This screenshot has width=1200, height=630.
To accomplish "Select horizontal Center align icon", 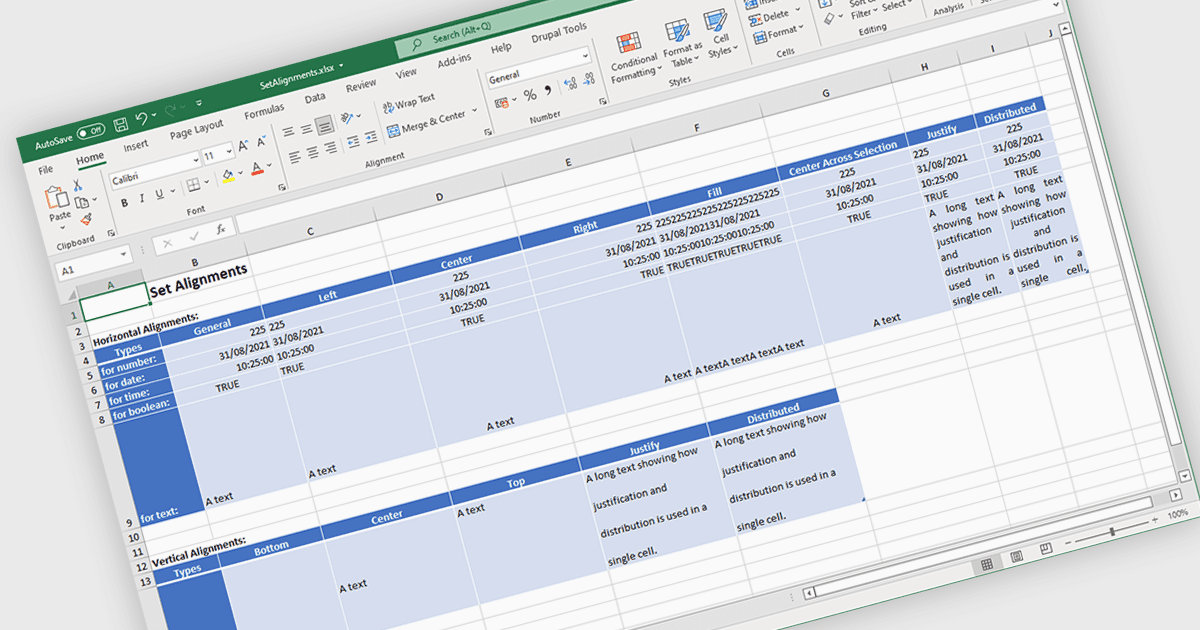I will [x=312, y=153].
